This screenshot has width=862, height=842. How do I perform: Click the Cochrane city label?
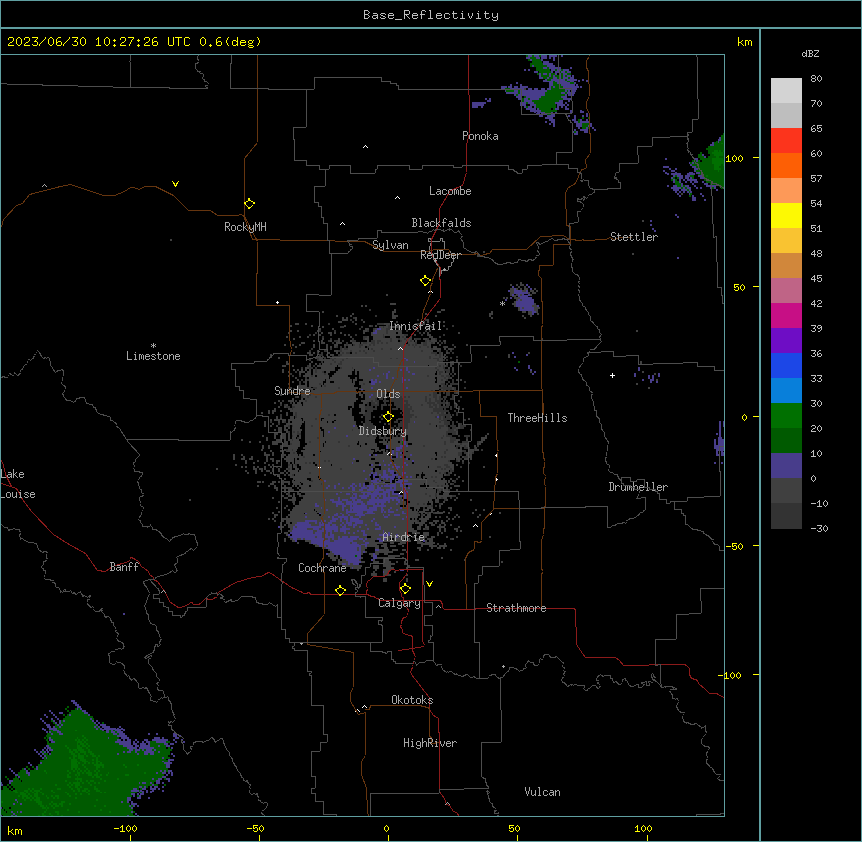tap(322, 568)
